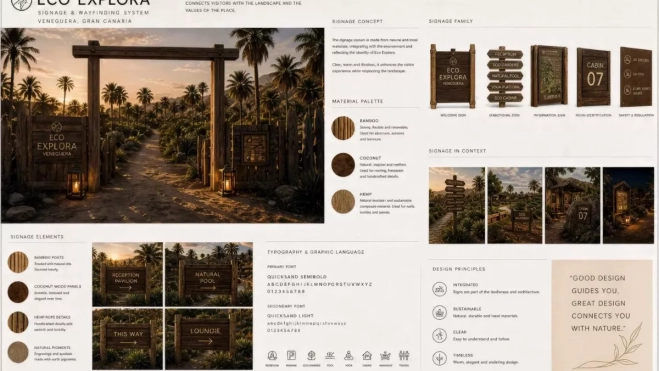Click the Toilets figures pictogram

pos(404,355)
